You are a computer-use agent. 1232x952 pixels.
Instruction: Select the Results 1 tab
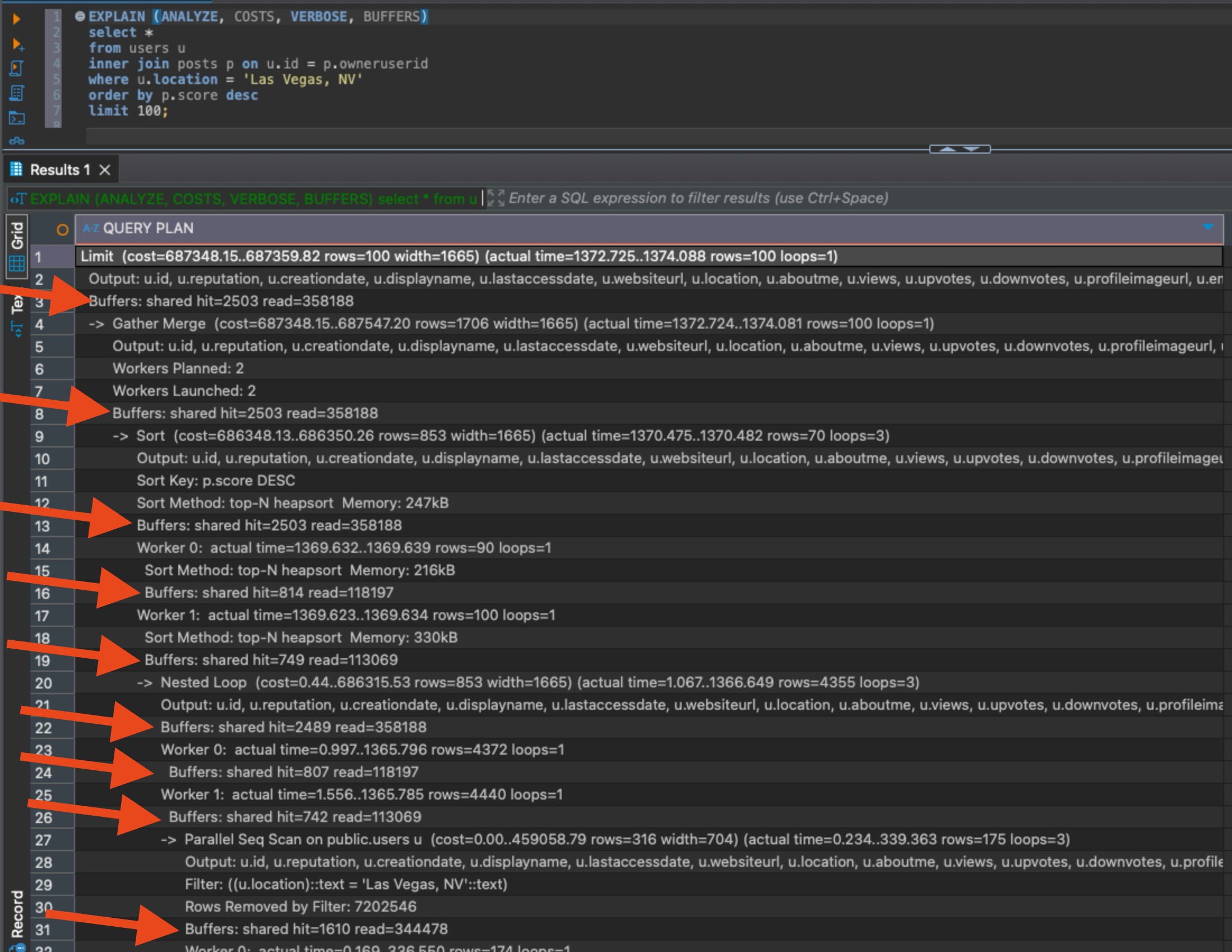[59, 170]
